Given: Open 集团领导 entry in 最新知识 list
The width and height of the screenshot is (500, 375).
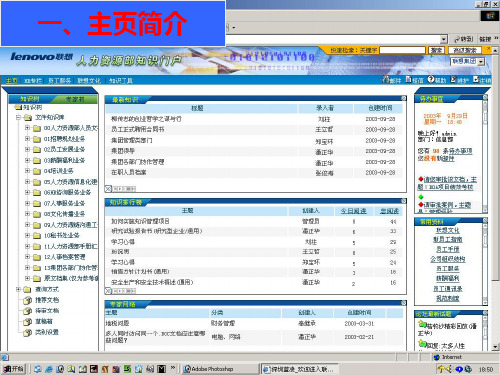Looking at the screenshot, I should click(x=123, y=151).
